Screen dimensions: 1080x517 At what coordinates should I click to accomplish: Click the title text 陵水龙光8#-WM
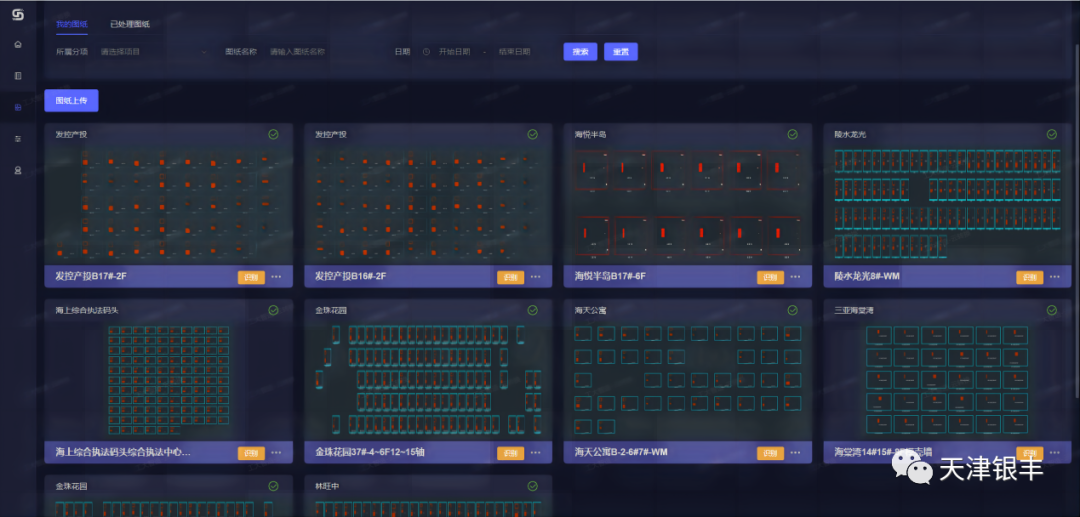tap(867, 277)
